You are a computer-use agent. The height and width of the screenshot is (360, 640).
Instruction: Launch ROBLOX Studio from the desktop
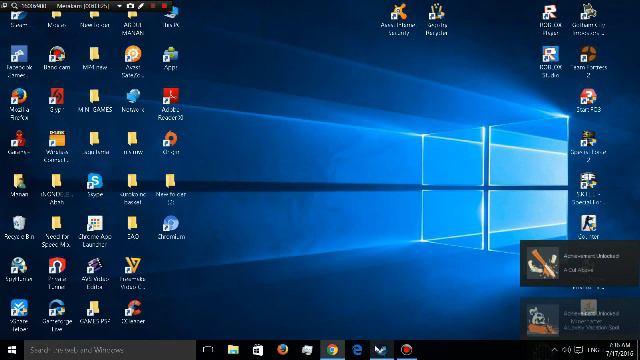point(550,62)
